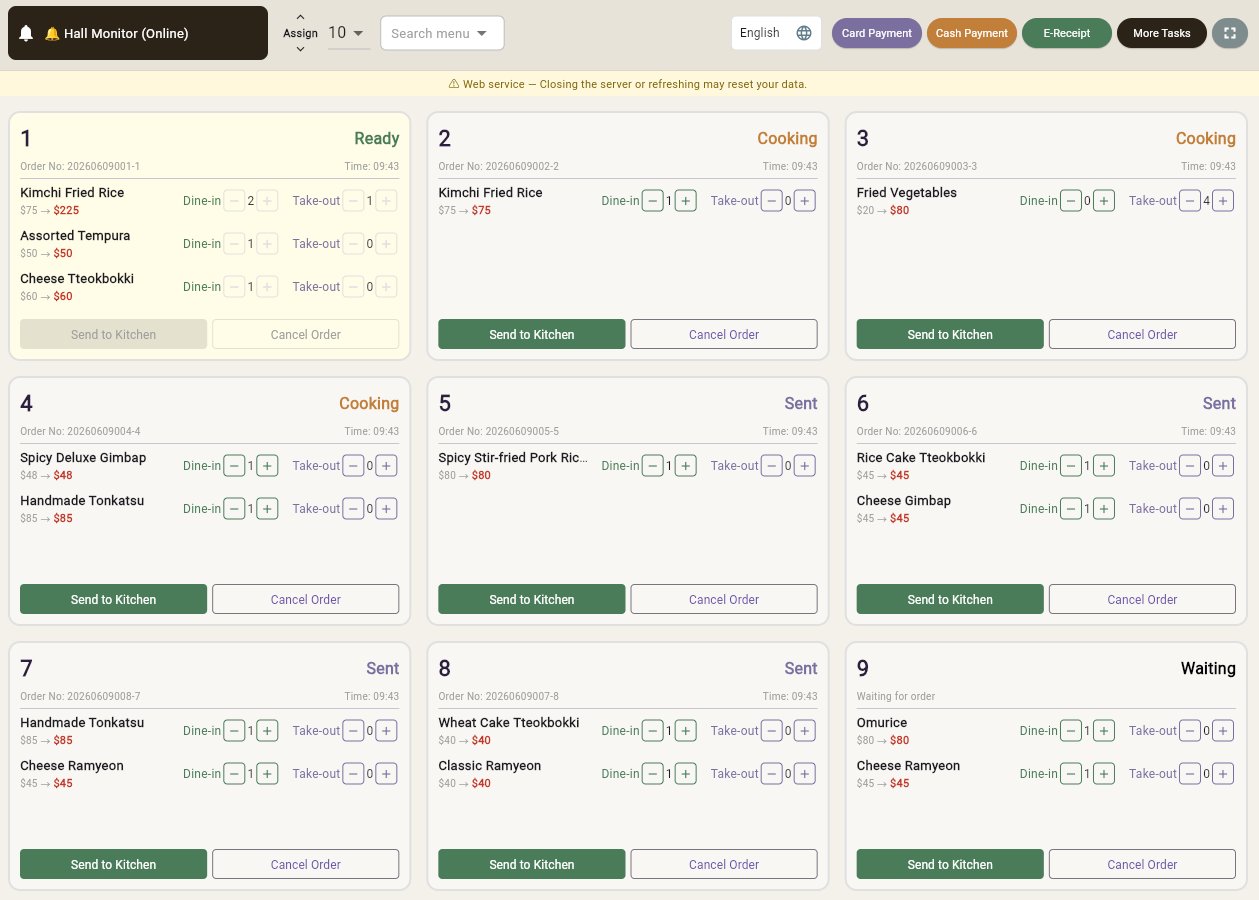Click the globe language icon
Screen dimensions: 1259x900
[804, 33]
